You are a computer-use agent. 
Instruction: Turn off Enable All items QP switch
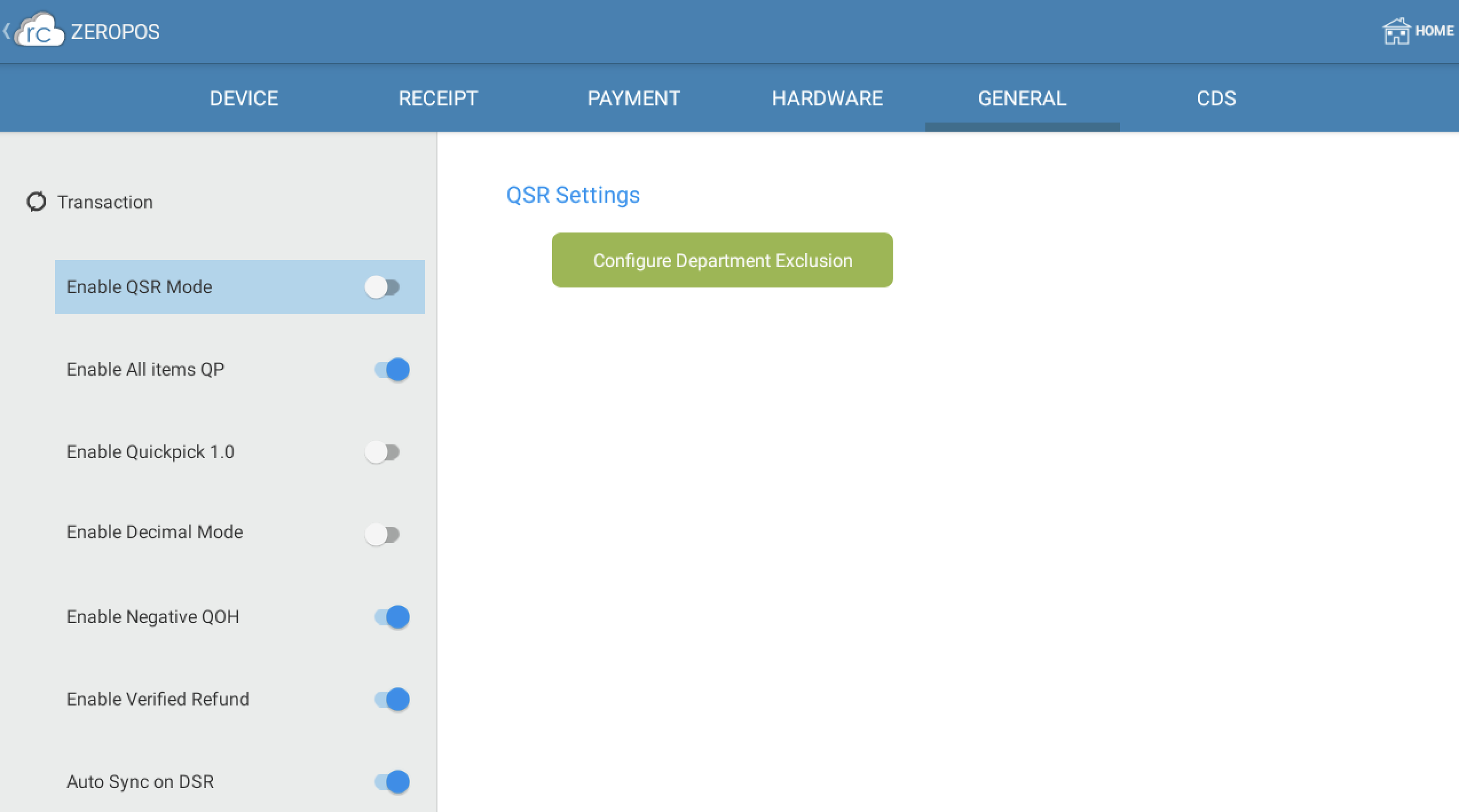tap(392, 369)
